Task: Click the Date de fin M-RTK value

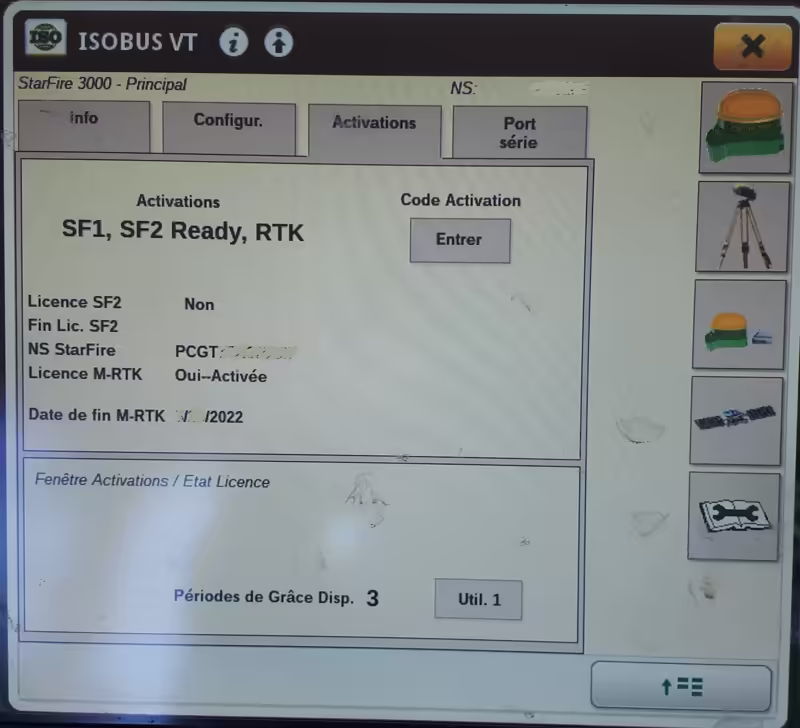Action: tap(210, 416)
